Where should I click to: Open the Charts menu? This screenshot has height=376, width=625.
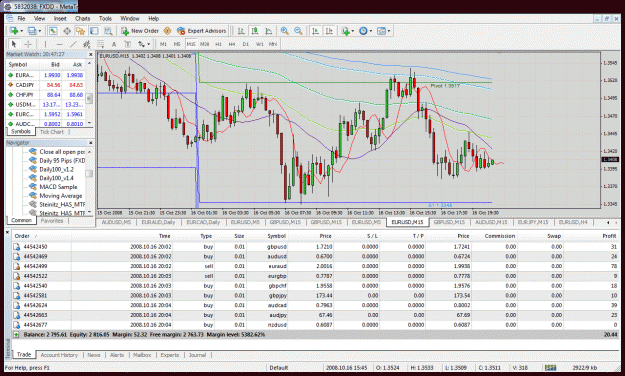click(x=83, y=18)
